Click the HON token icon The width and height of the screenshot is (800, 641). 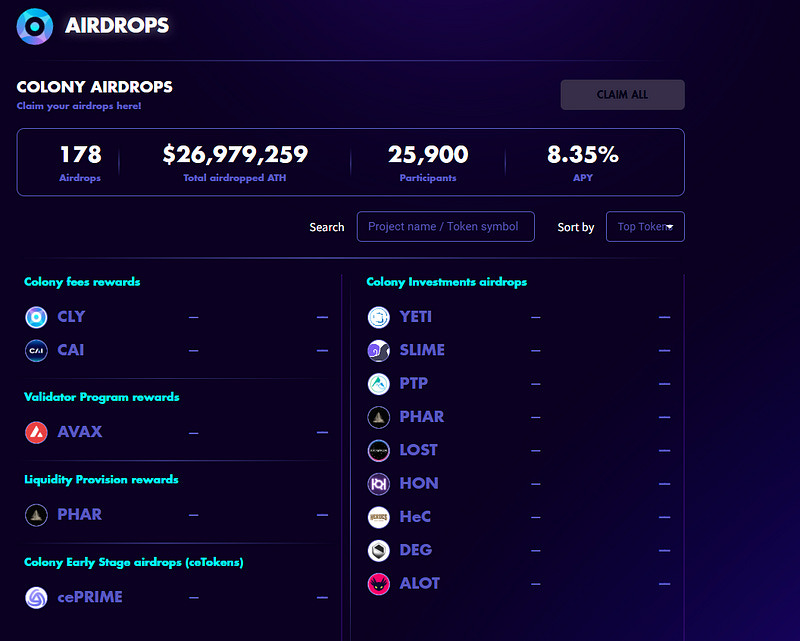pos(379,484)
